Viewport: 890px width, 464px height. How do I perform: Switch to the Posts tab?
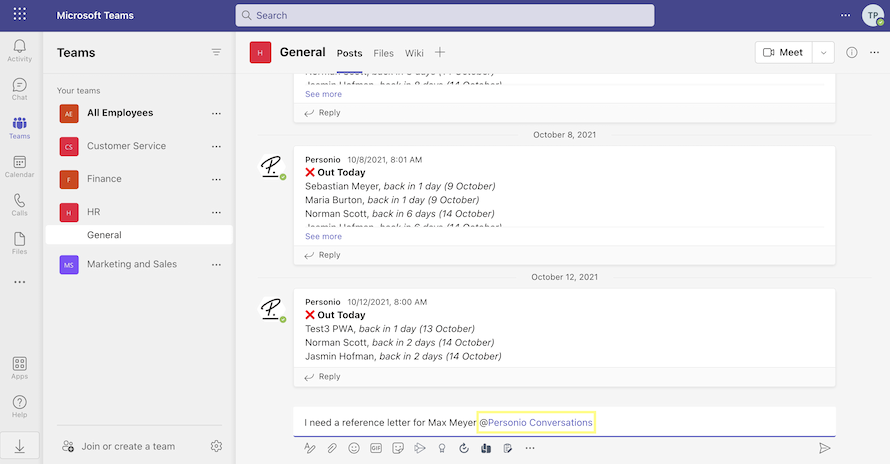(x=349, y=53)
